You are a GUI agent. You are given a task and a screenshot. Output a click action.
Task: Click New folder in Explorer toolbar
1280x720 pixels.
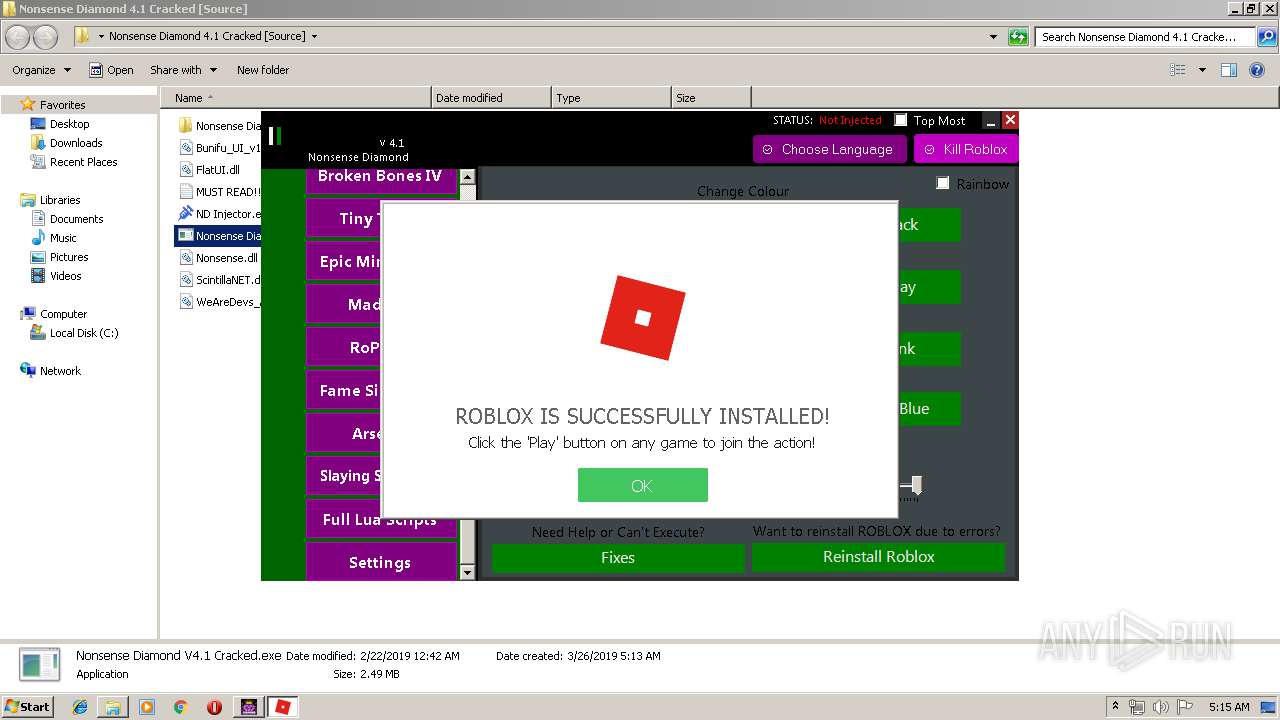click(x=263, y=70)
